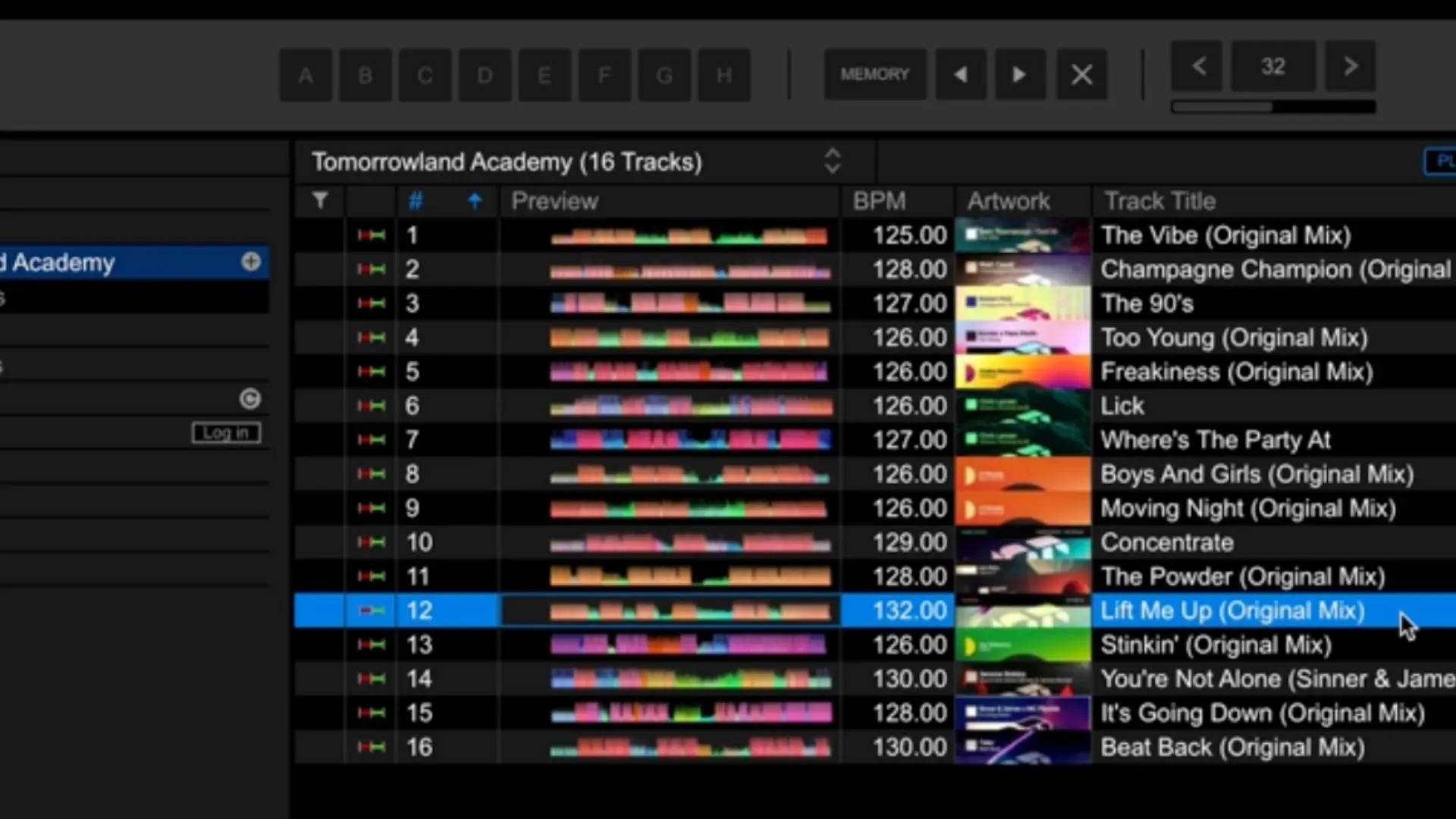Screen dimensions: 1456x819
Task: Click the BPM column header
Action: point(880,201)
